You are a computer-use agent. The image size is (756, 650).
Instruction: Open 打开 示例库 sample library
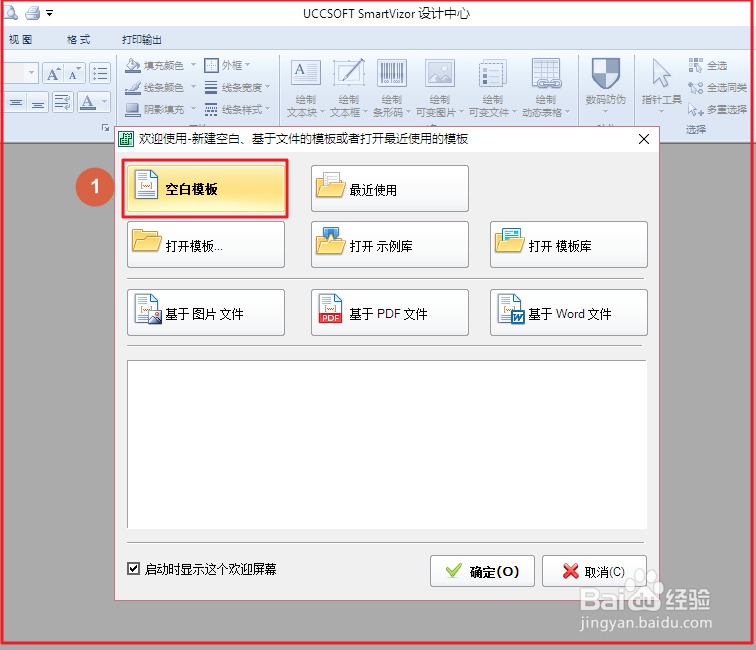click(390, 244)
